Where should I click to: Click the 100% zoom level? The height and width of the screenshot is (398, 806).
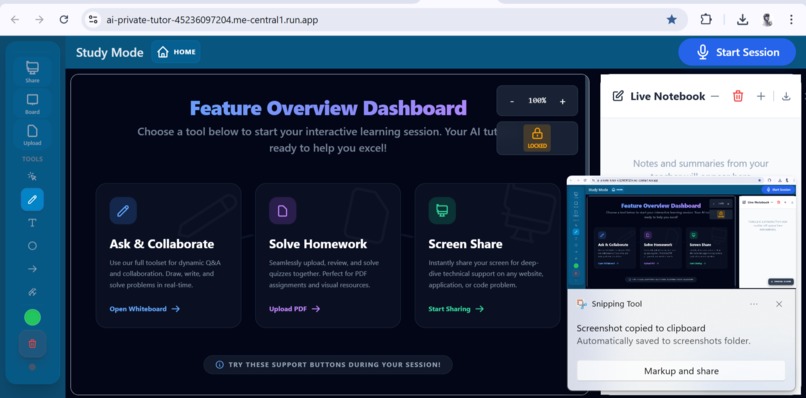(537, 101)
